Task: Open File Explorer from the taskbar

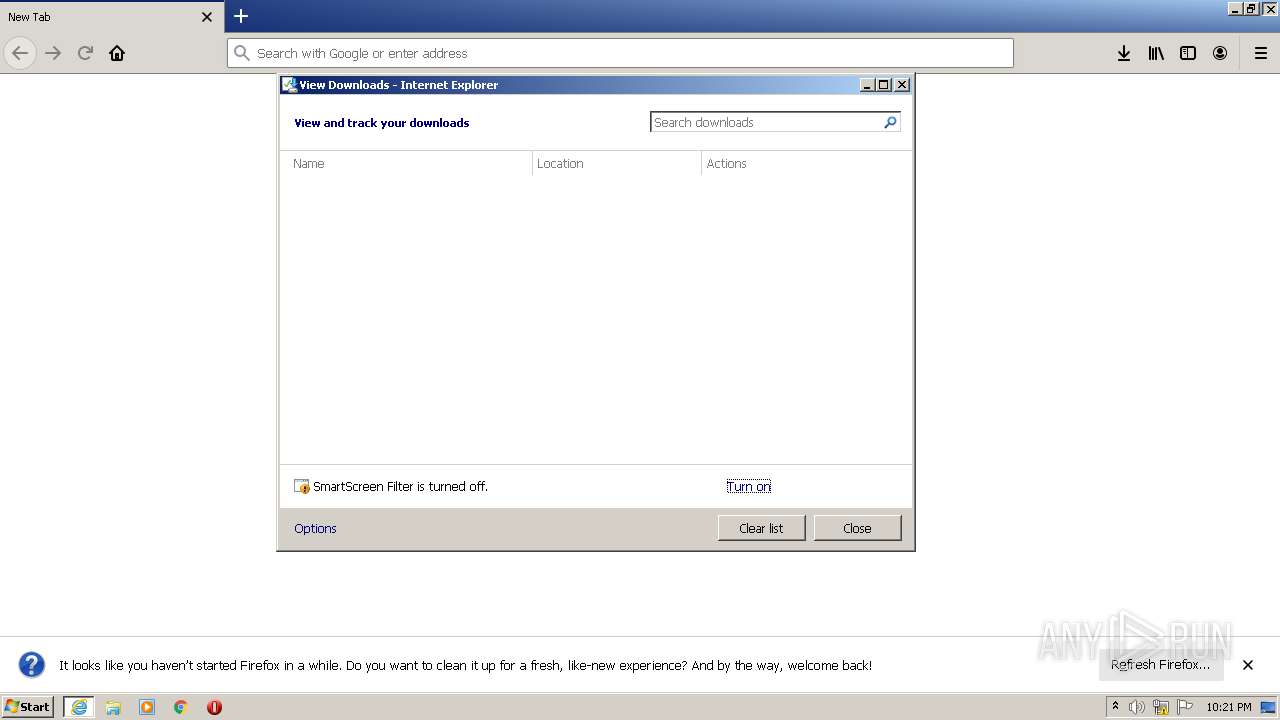Action: [113, 707]
